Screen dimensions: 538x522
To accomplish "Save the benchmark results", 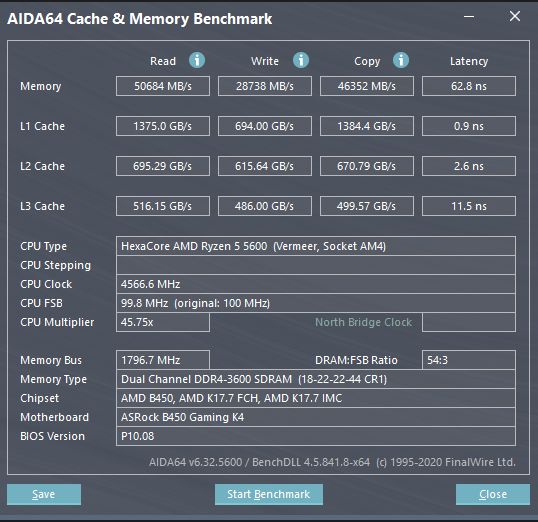I will coord(44,494).
